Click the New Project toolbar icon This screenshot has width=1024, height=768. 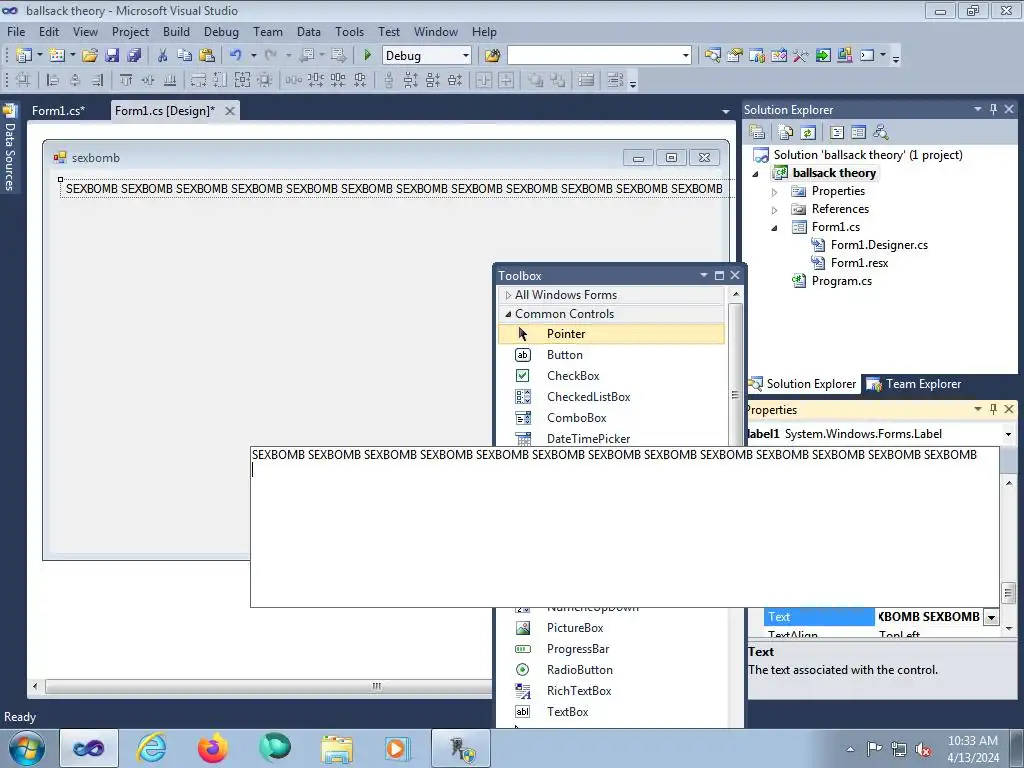24,56
